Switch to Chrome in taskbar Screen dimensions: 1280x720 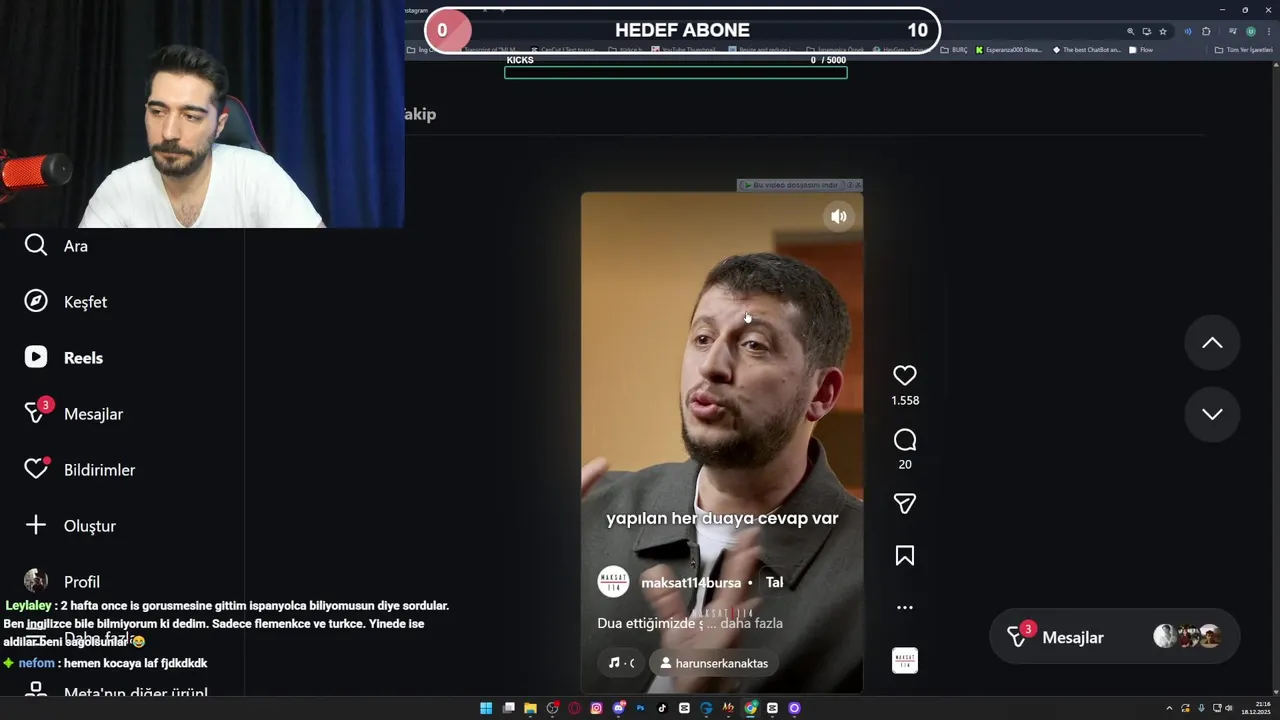click(x=750, y=708)
